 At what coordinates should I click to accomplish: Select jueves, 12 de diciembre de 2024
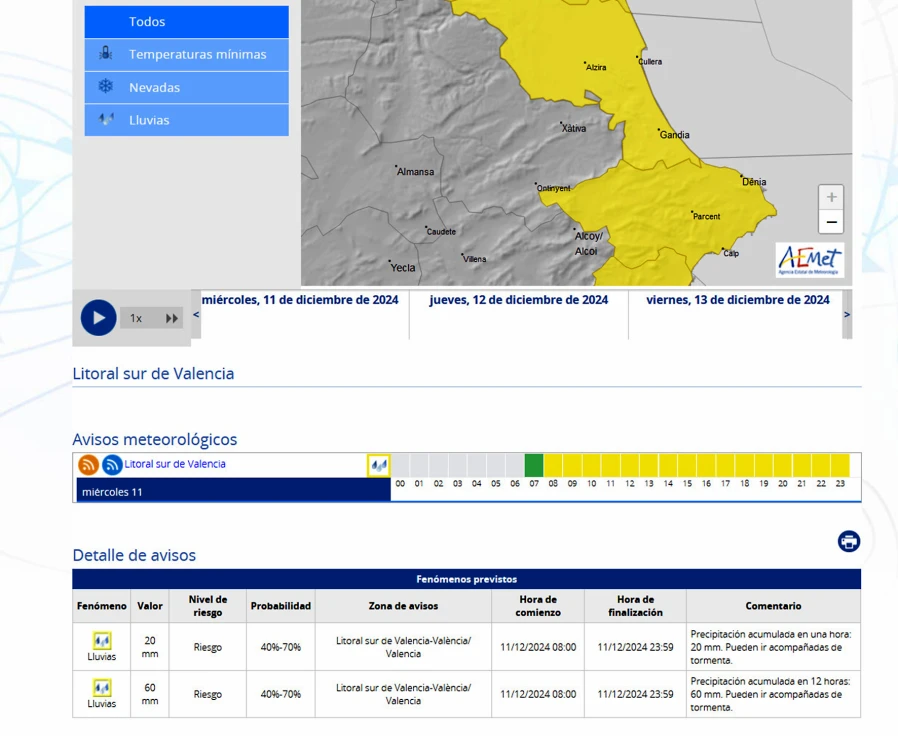coord(519,300)
